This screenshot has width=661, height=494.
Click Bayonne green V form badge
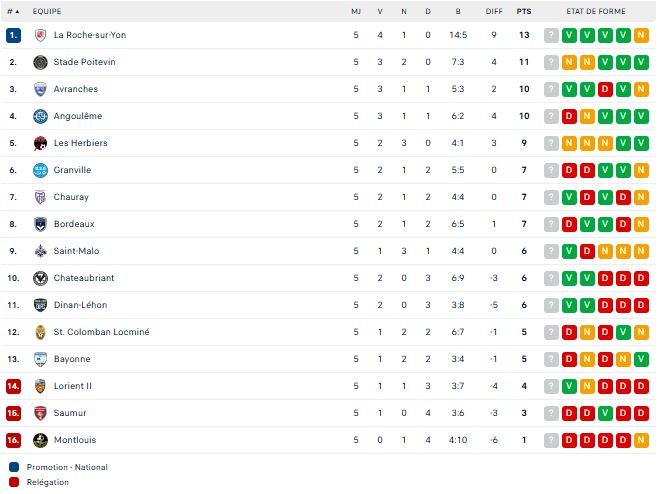click(641, 359)
